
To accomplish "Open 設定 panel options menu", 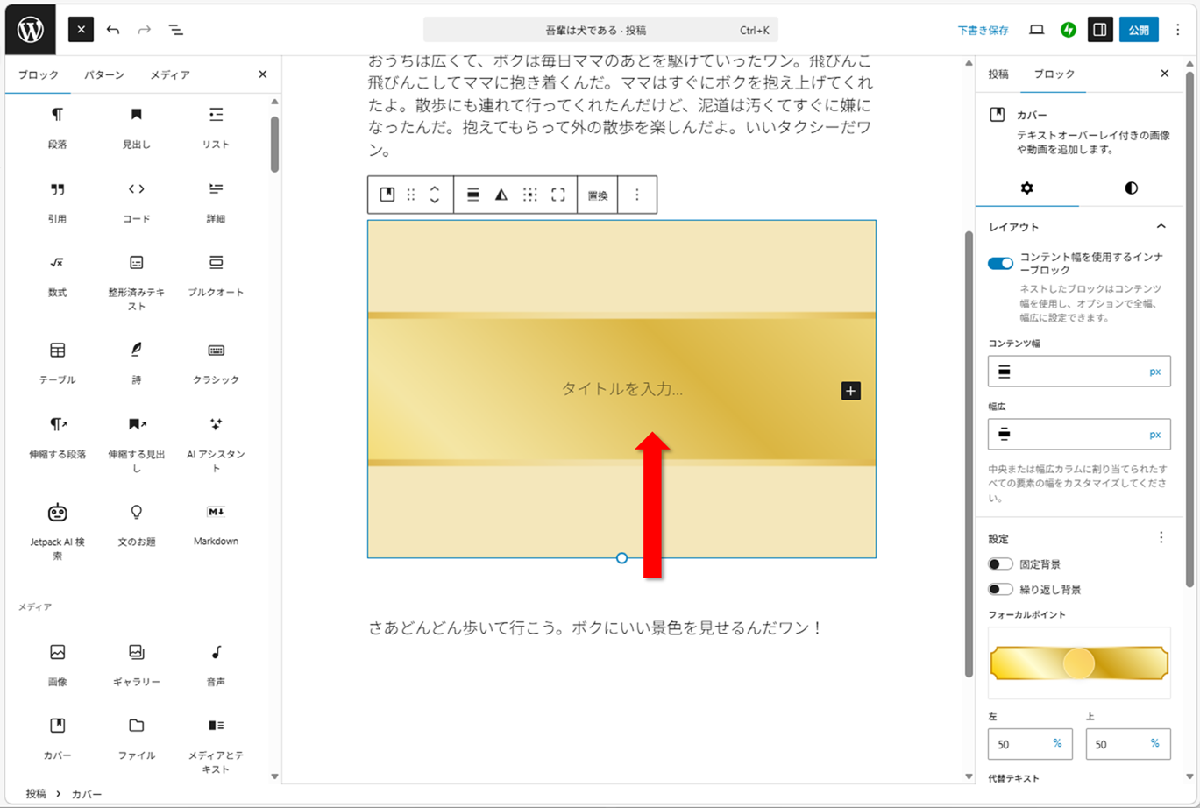I will 1161,537.
